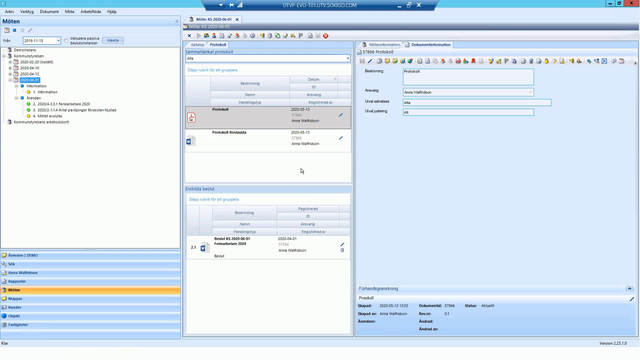Open the Från date dropdown
Screen dimensions: 640x360
[x=58, y=40]
